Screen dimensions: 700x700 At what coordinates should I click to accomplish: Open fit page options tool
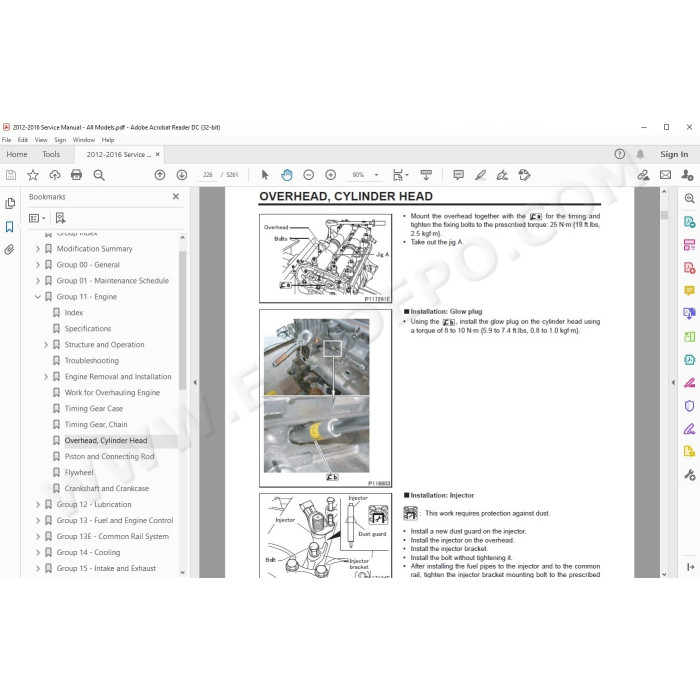[x=400, y=175]
